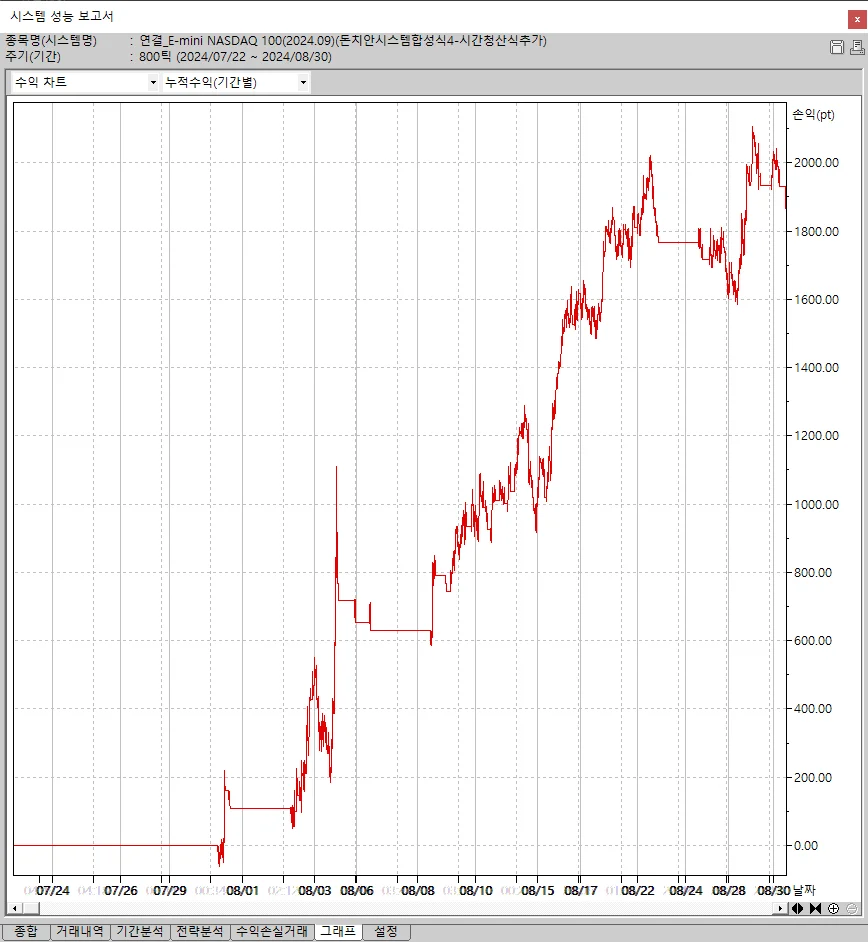Image resolution: width=868 pixels, height=942 pixels.
Task: Open the 거래내역 tab
Action: tap(79, 932)
